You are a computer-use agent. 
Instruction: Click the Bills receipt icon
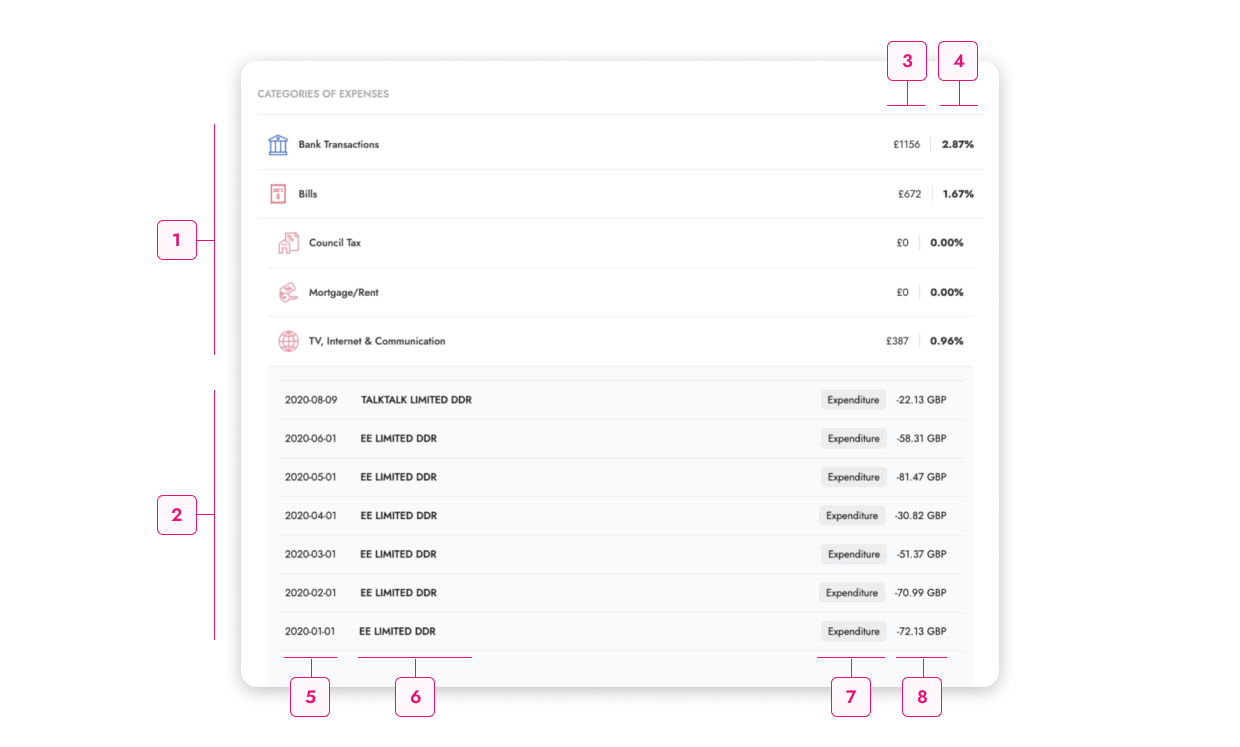(278, 194)
